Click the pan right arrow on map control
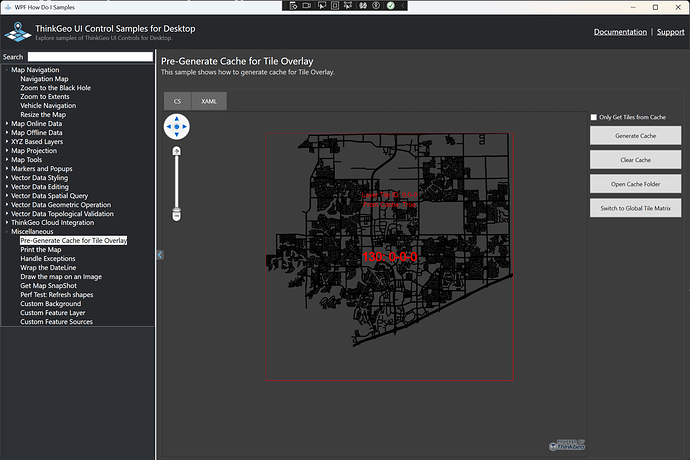 tap(184, 127)
